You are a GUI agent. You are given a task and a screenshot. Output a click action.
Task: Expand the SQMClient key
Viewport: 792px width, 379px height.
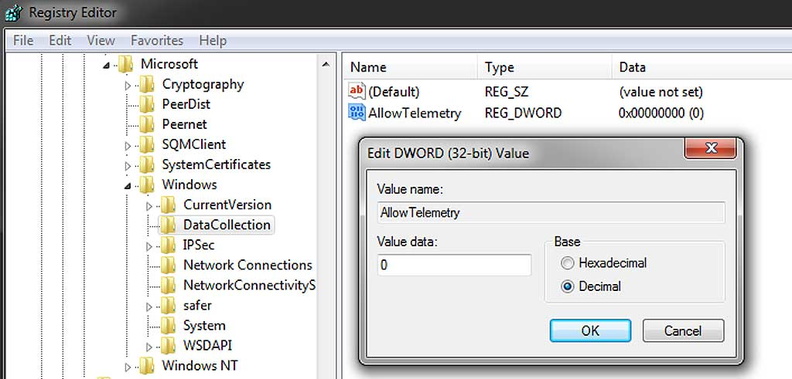click(x=127, y=146)
